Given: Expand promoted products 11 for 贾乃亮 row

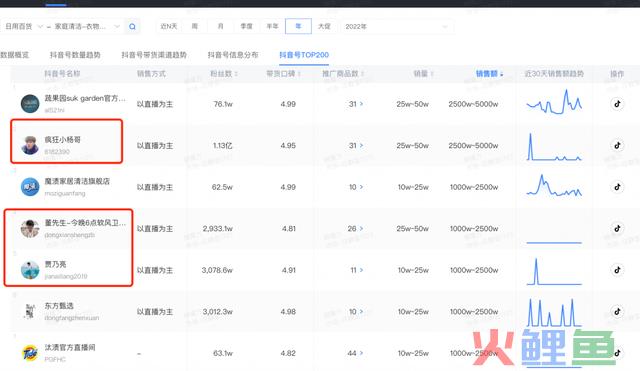Looking at the screenshot, I should click(356, 270).
